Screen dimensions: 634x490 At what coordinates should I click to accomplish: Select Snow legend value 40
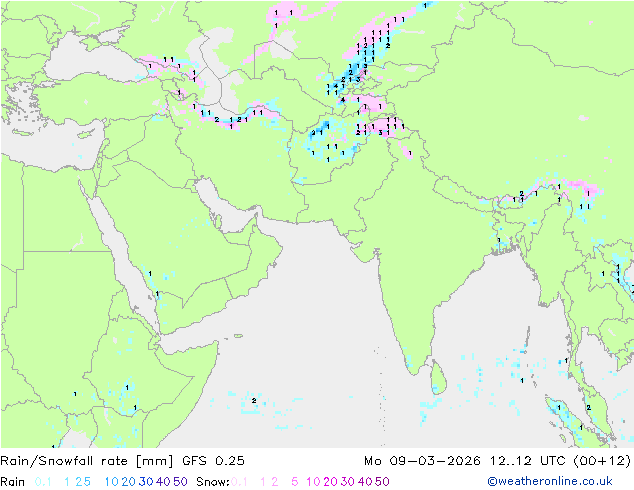point(365,482)
